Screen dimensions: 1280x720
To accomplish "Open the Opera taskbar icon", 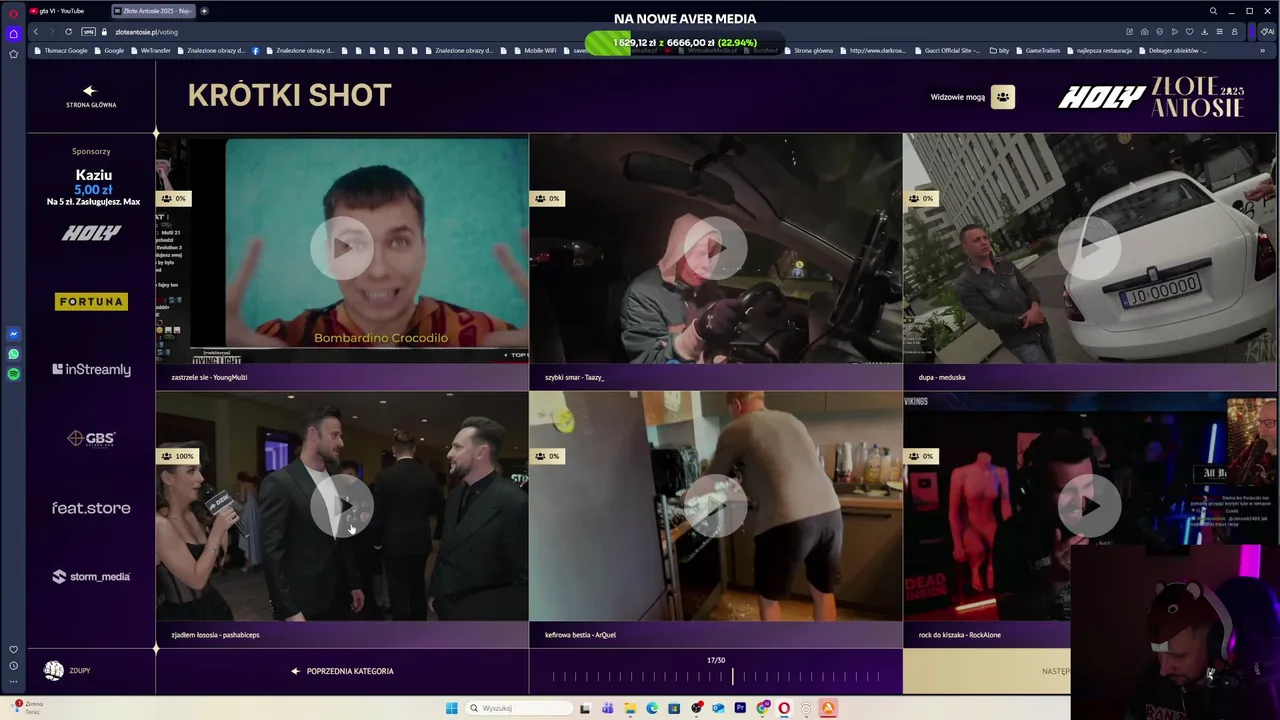I will (784, 708).
